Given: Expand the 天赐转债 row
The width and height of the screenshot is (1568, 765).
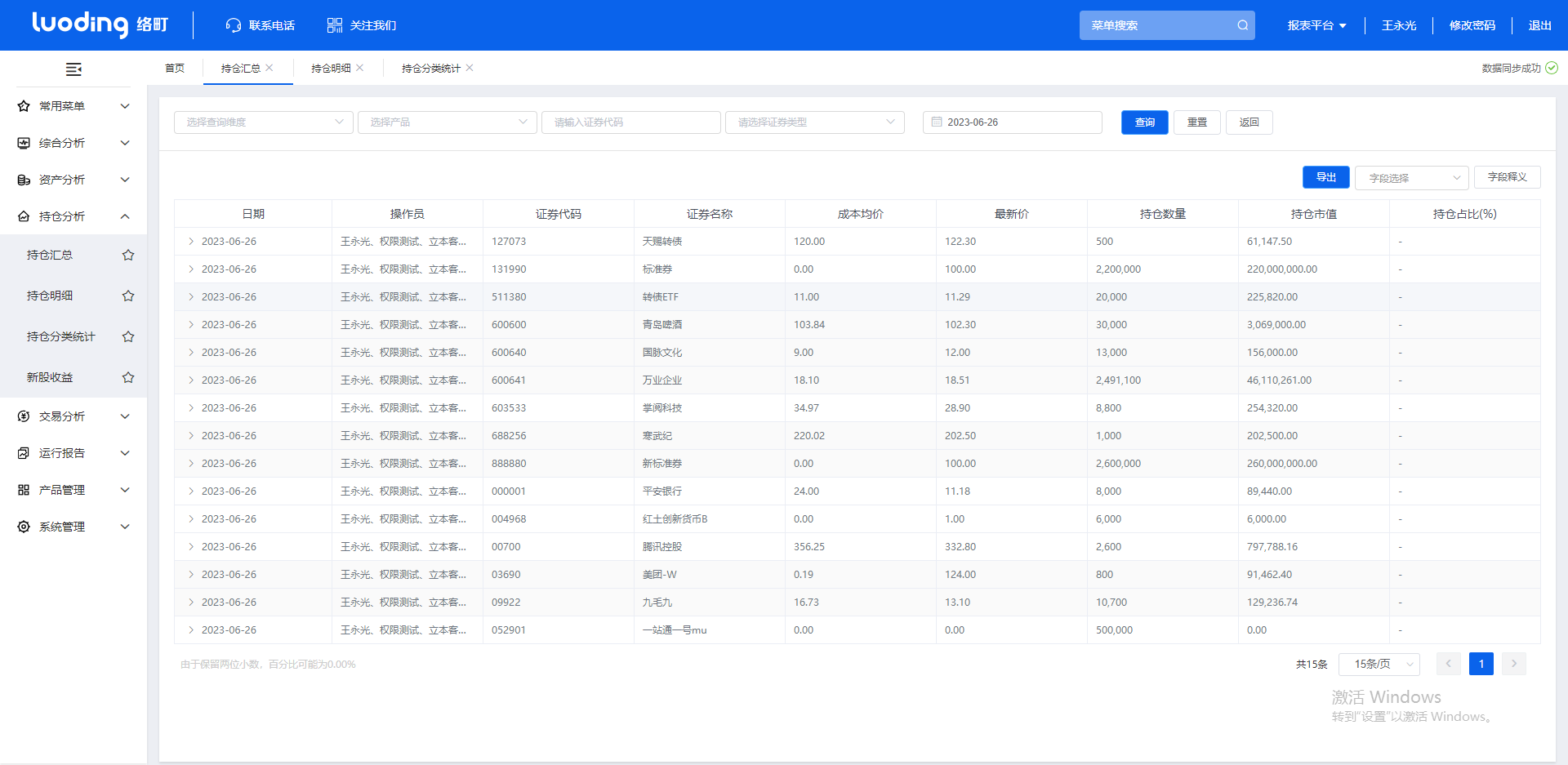Looking at the screenshot, I should coord(191,242).
